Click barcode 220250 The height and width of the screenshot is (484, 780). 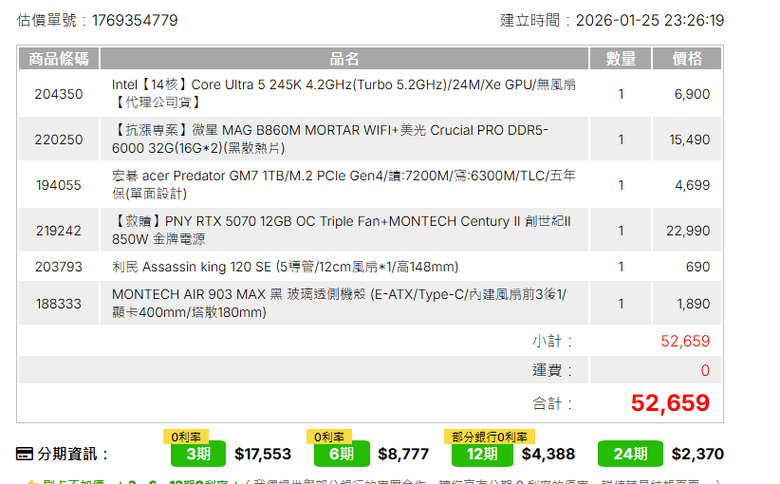(x=59, y=139)
